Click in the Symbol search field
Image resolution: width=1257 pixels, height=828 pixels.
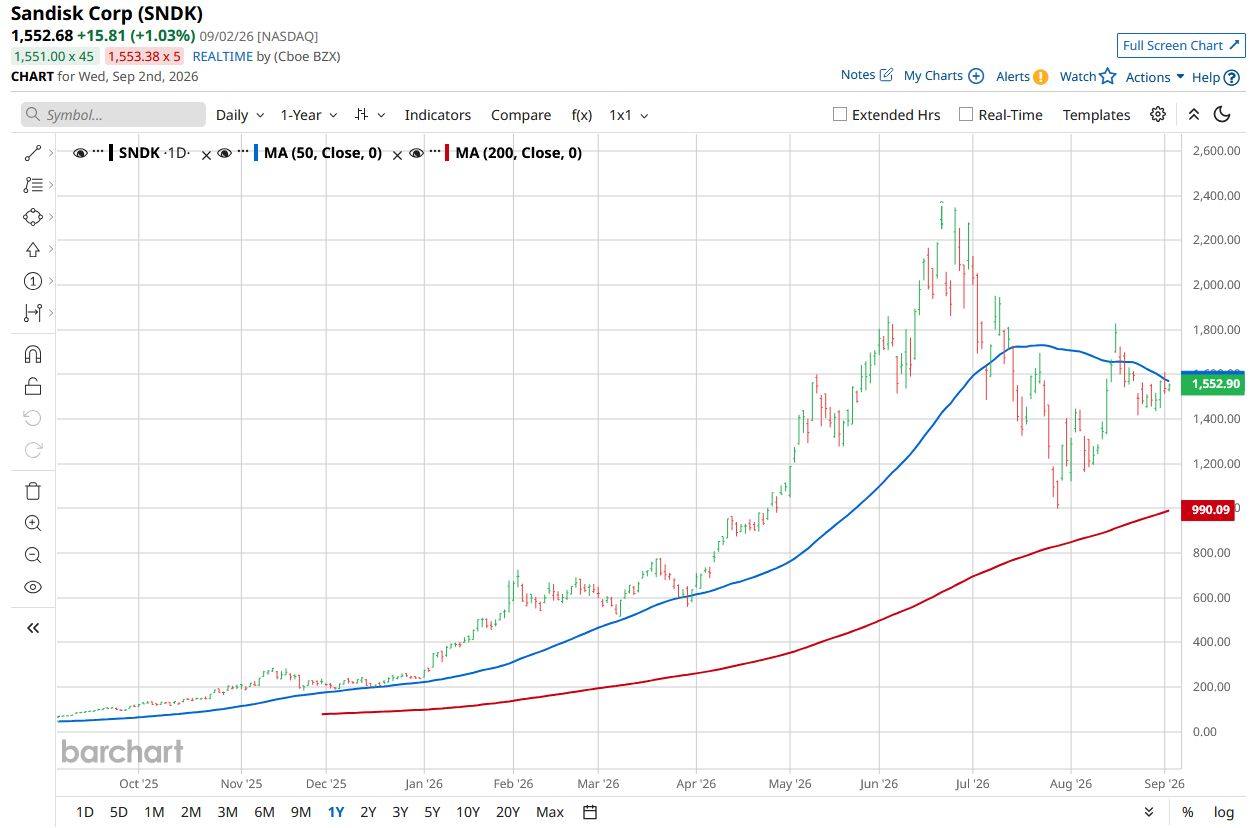point(113,115)
